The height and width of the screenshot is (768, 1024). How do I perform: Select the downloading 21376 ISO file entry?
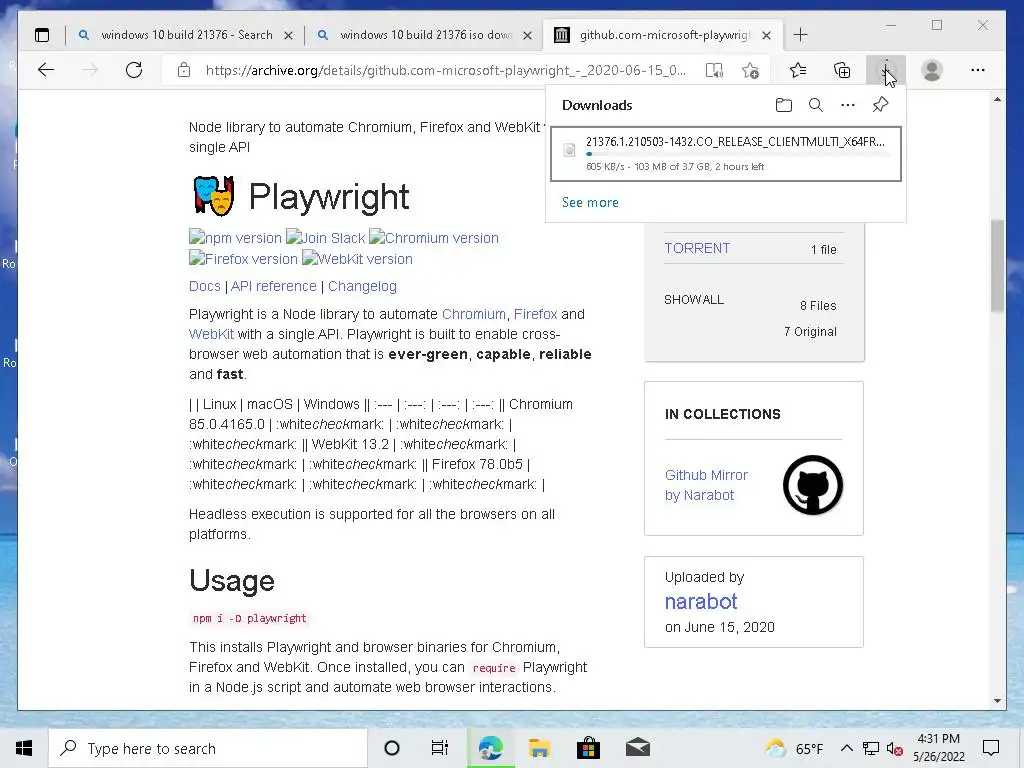726,153
